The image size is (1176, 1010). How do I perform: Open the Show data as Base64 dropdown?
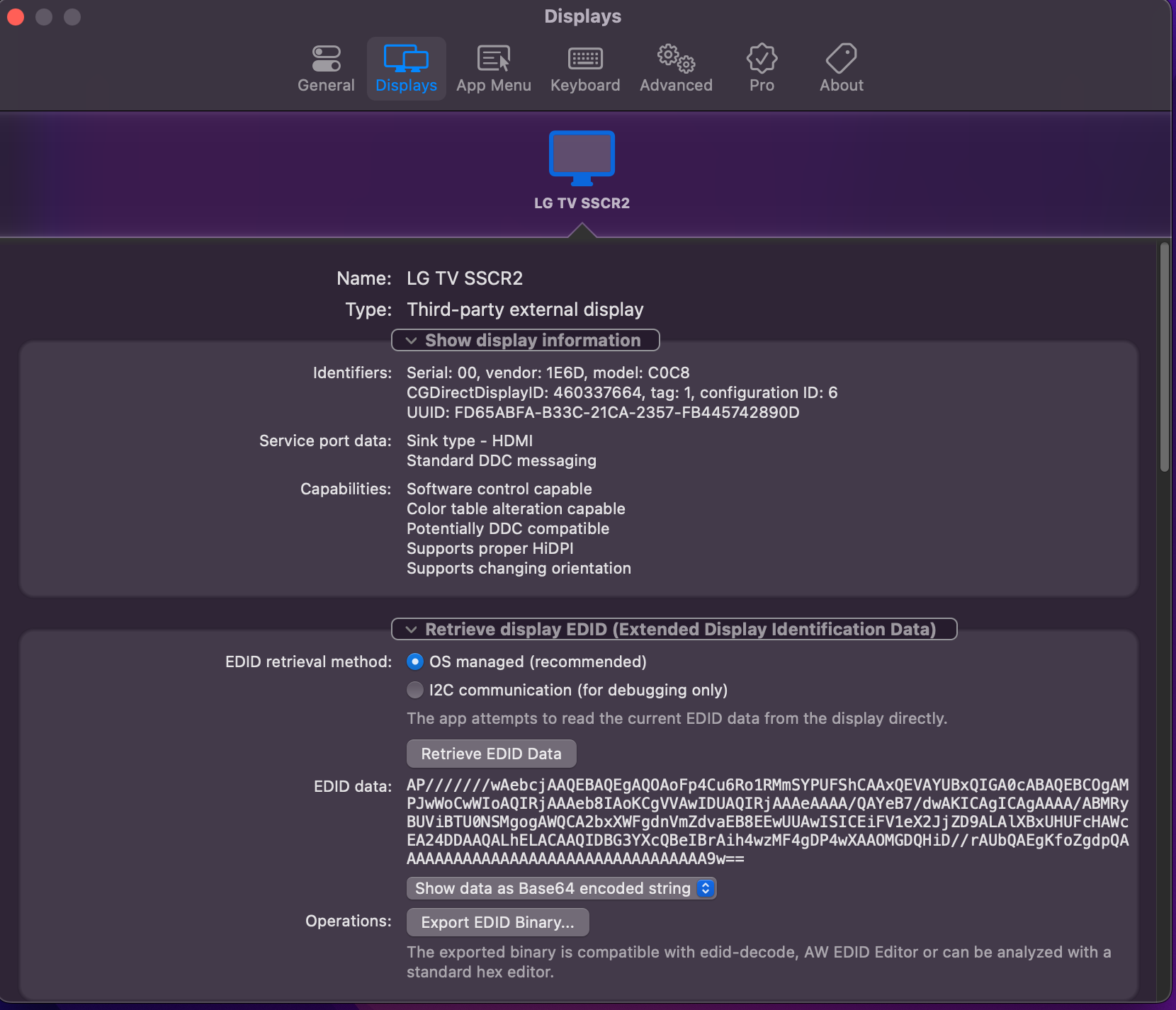coord(561,888)
